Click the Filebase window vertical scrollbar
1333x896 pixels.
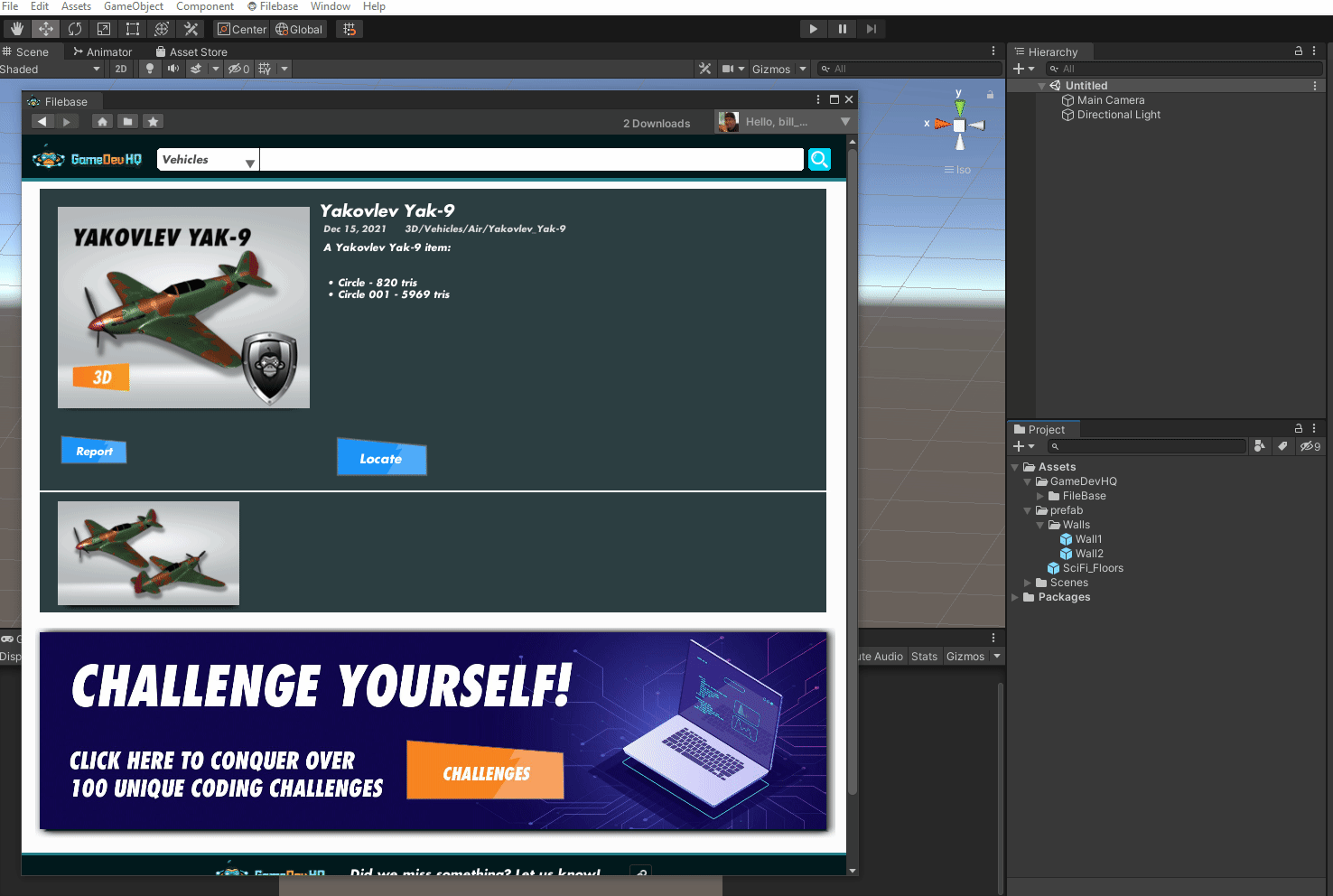click(853, 470)
